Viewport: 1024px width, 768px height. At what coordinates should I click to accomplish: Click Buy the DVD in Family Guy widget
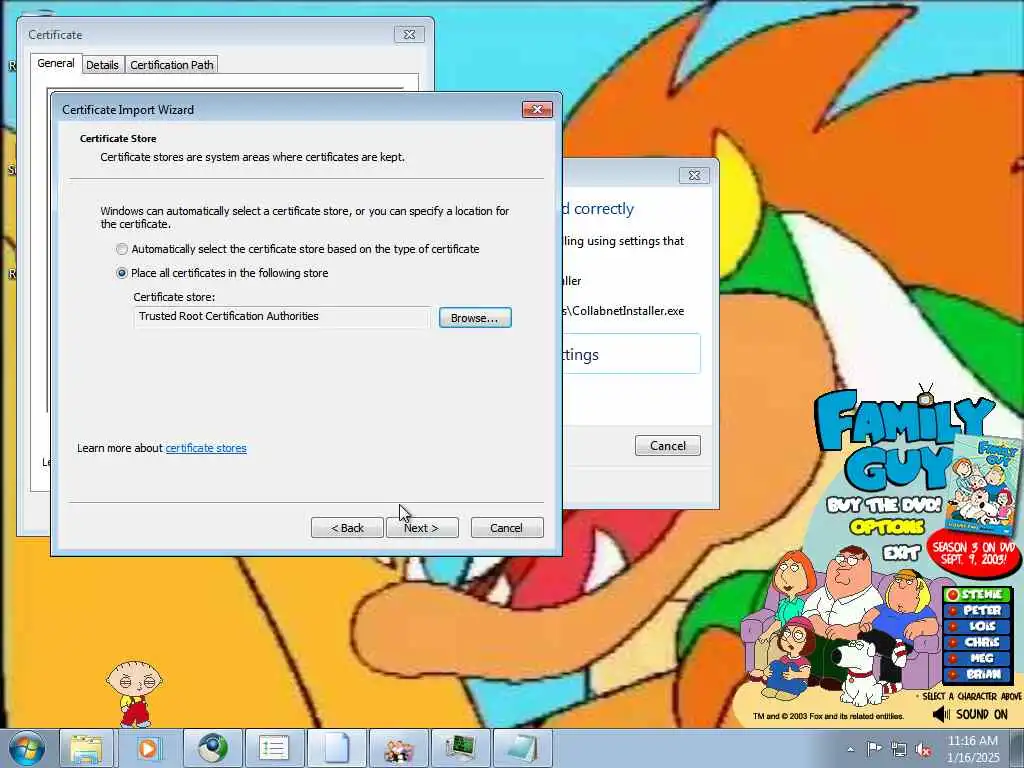pyautogui.click(x=883, y=505)
